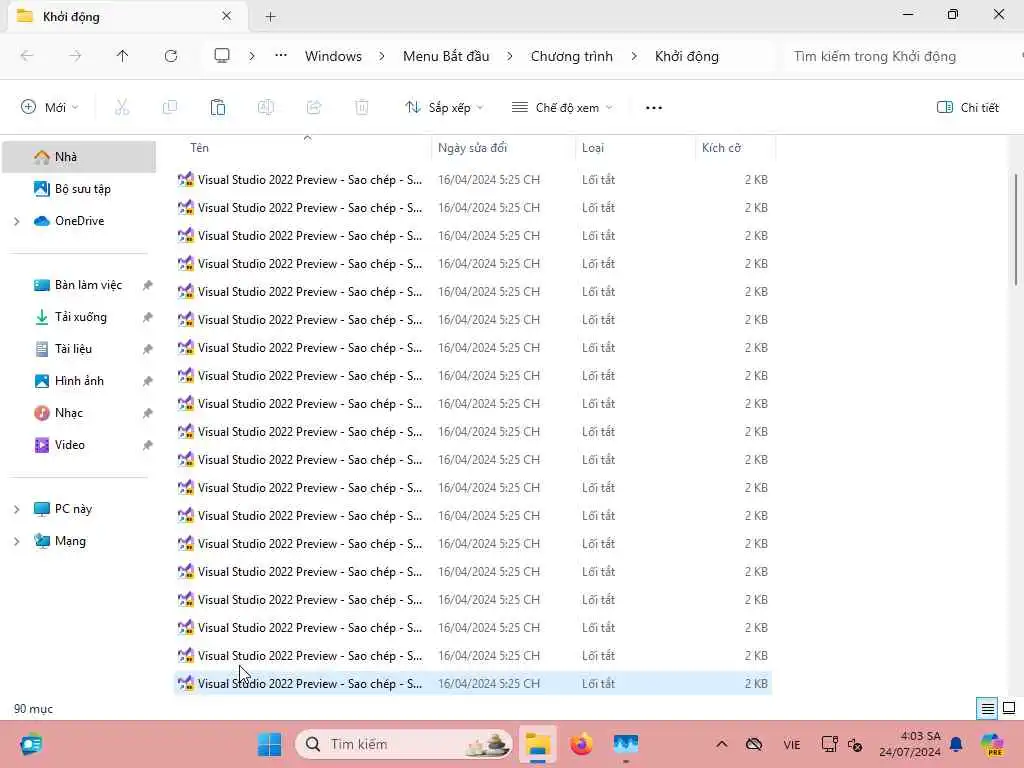Refresh the Khởi động folder

pyautogui.click(x=171, y=56)
